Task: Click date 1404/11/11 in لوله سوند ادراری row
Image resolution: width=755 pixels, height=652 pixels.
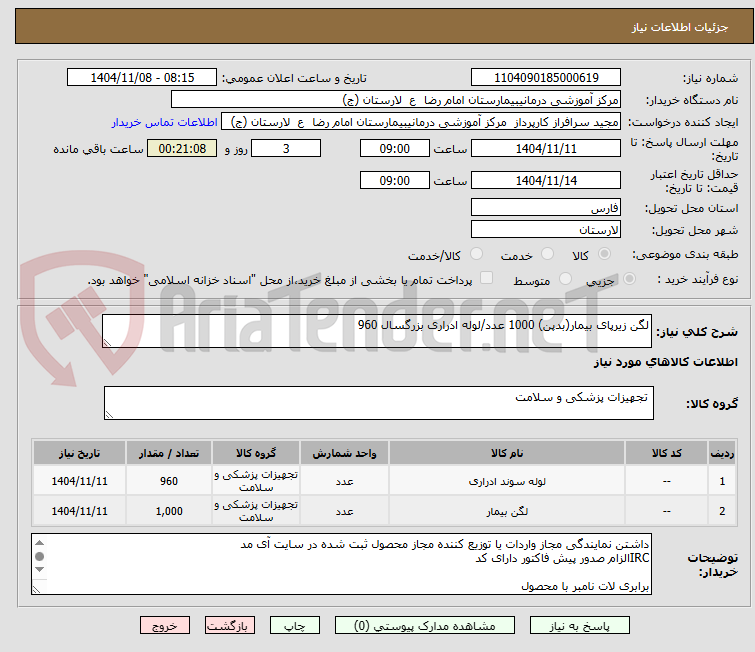Action: click(79, 481)
